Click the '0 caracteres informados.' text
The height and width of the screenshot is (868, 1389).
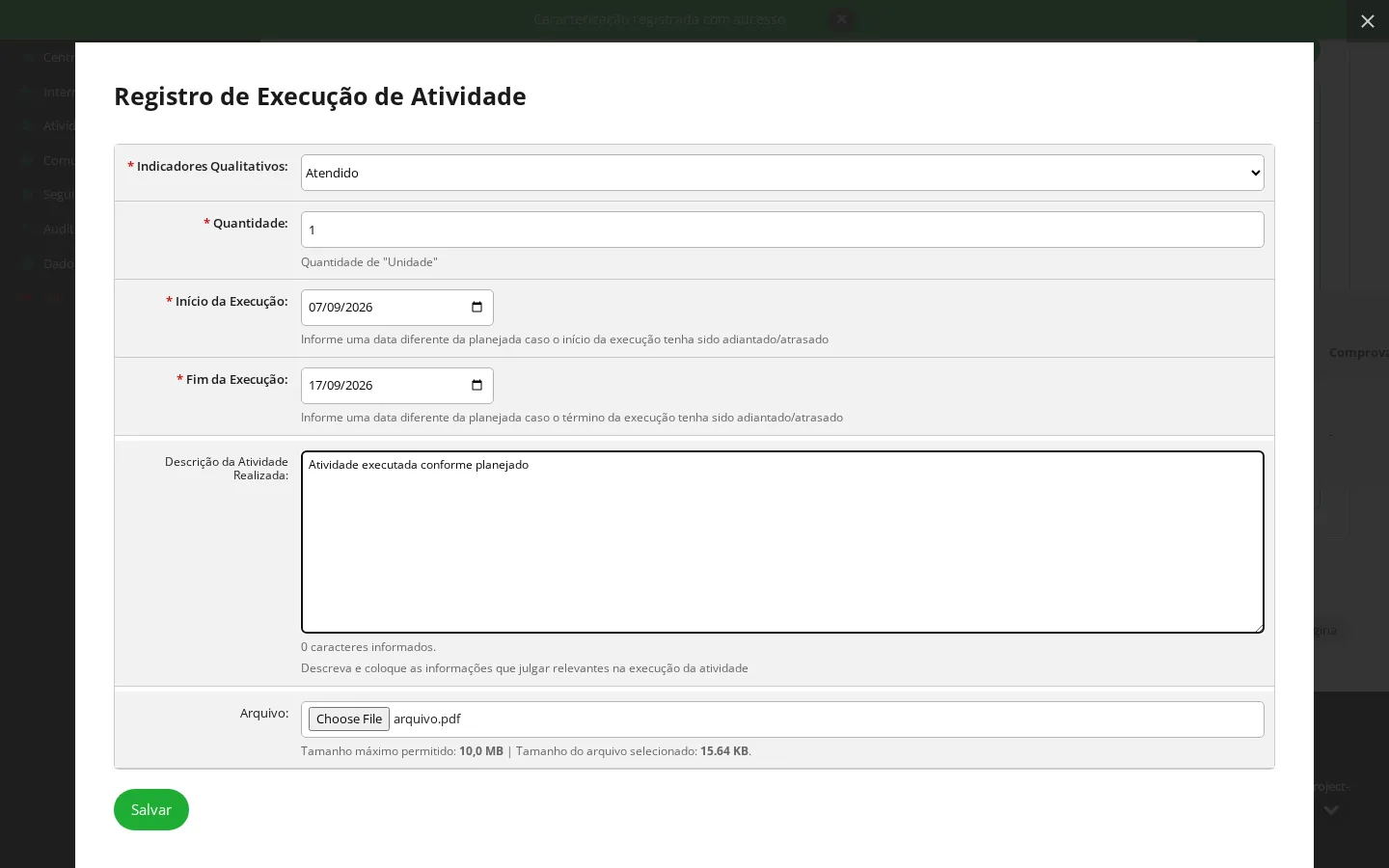click(x=368, y=647)
